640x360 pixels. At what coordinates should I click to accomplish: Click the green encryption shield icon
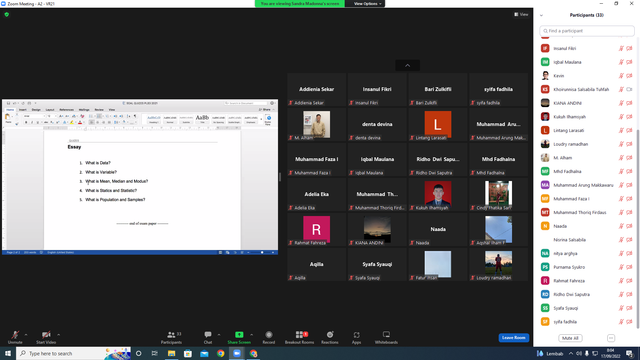tap(7, 14)
